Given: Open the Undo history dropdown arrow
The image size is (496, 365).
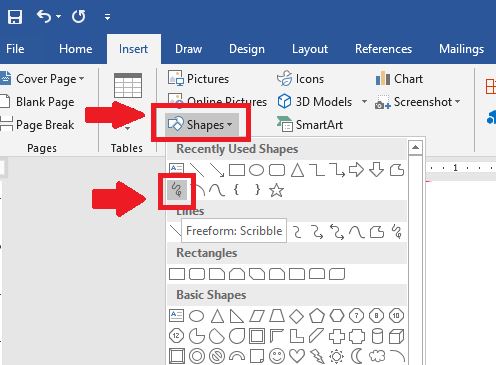Looking at the screenshot, I should pos(59,16).
